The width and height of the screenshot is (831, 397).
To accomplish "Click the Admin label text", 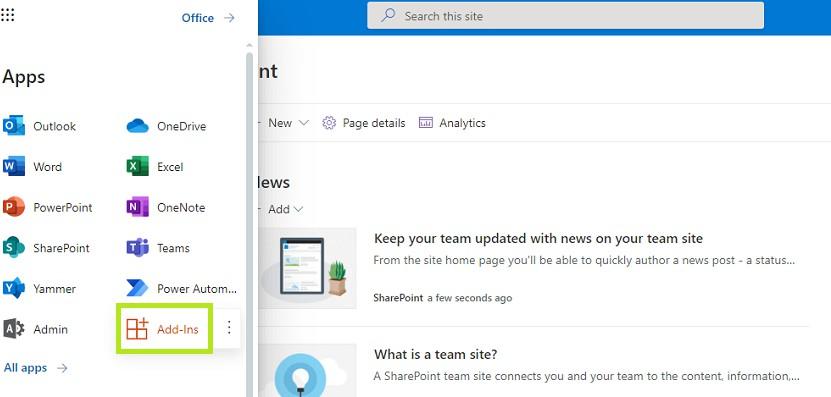I will tap(50, 330).
